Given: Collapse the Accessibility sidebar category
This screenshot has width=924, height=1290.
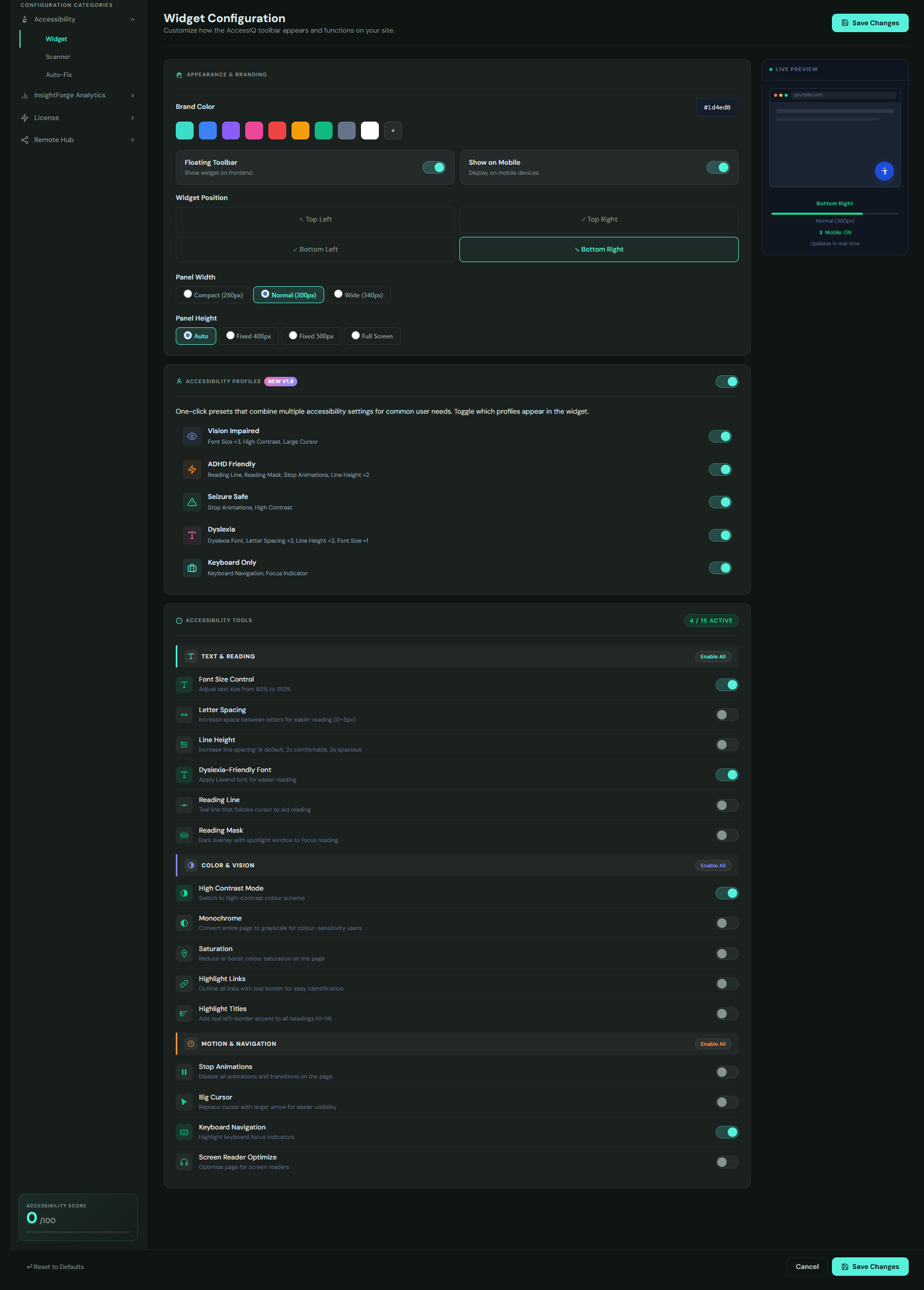Looking at the screenshot, I should (x=133, y=19).
